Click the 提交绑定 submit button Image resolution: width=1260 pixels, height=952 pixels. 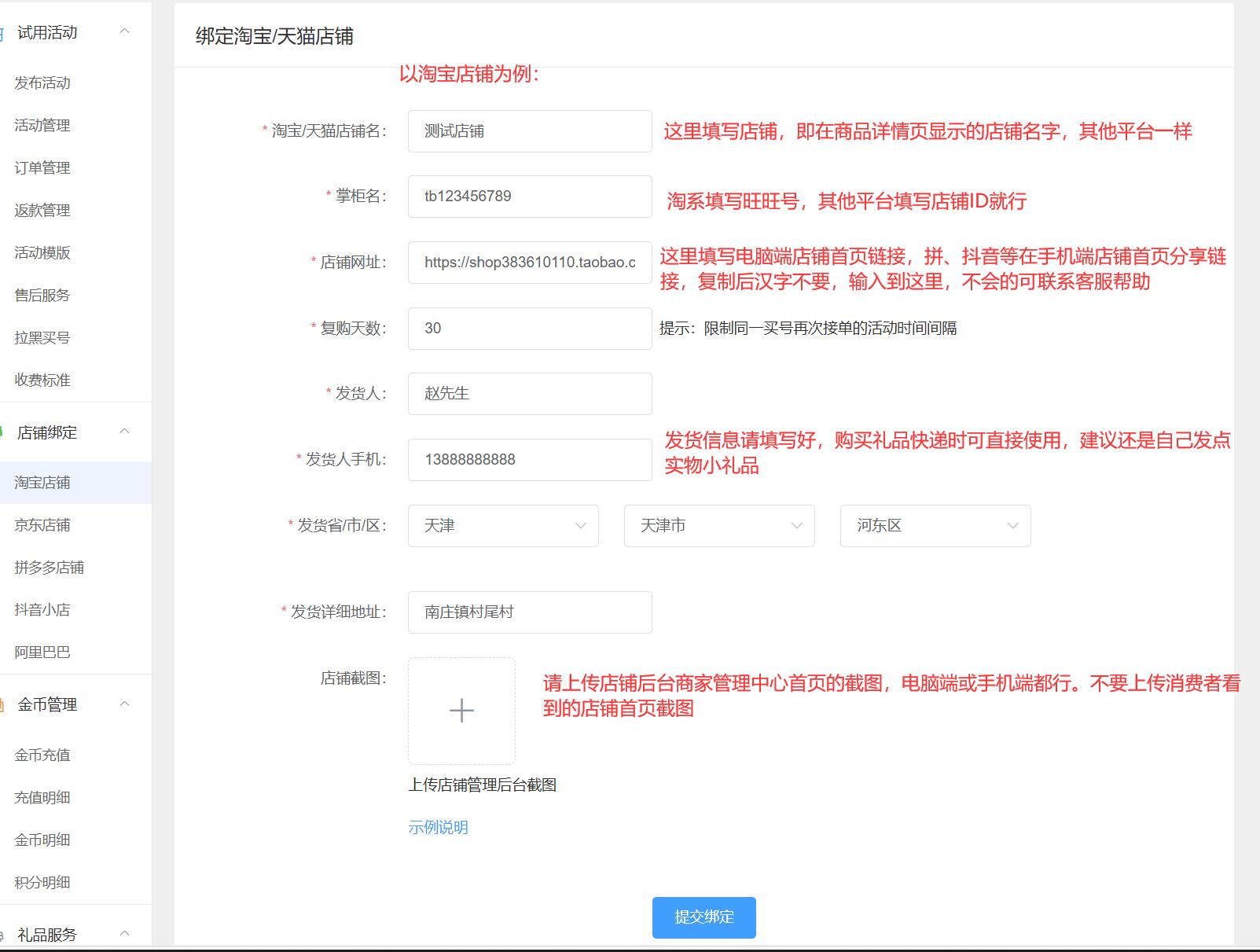point(703,917)
